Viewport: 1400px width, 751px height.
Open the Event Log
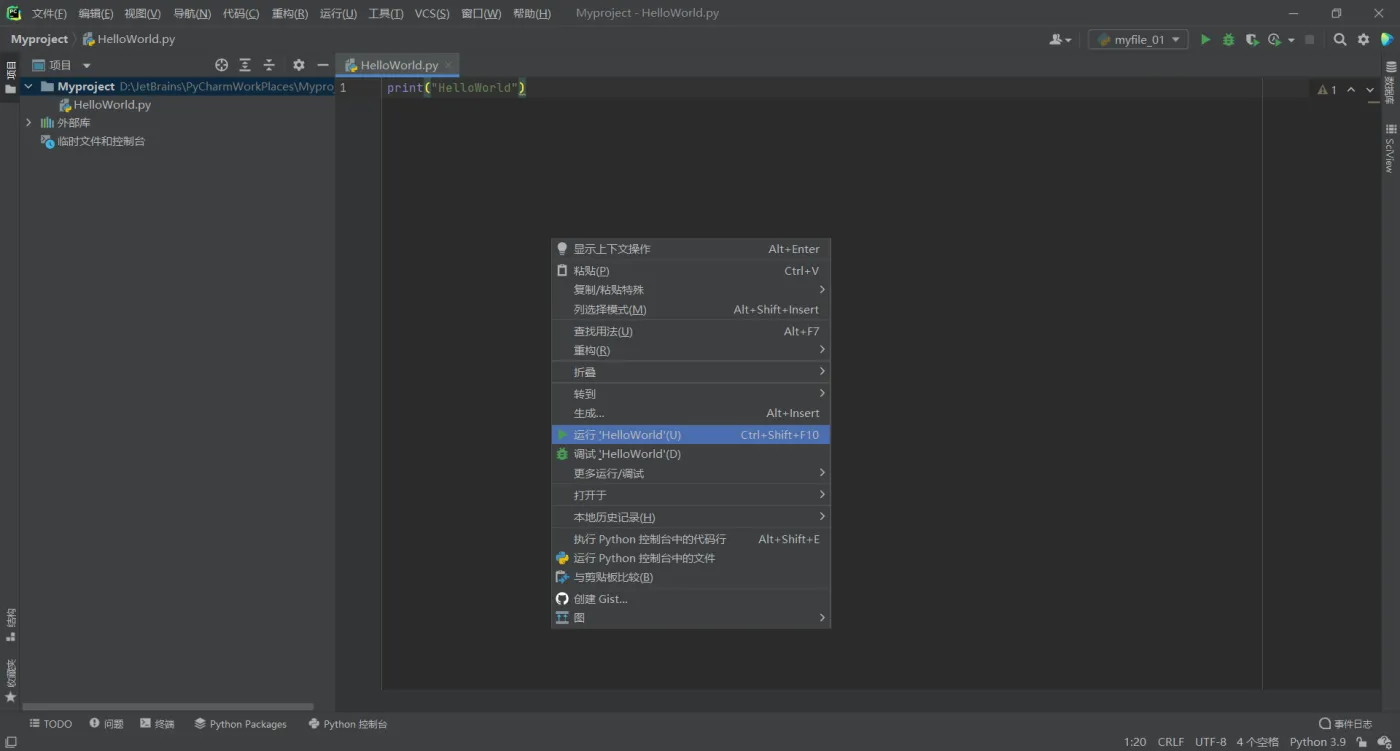coord(1345,724)
